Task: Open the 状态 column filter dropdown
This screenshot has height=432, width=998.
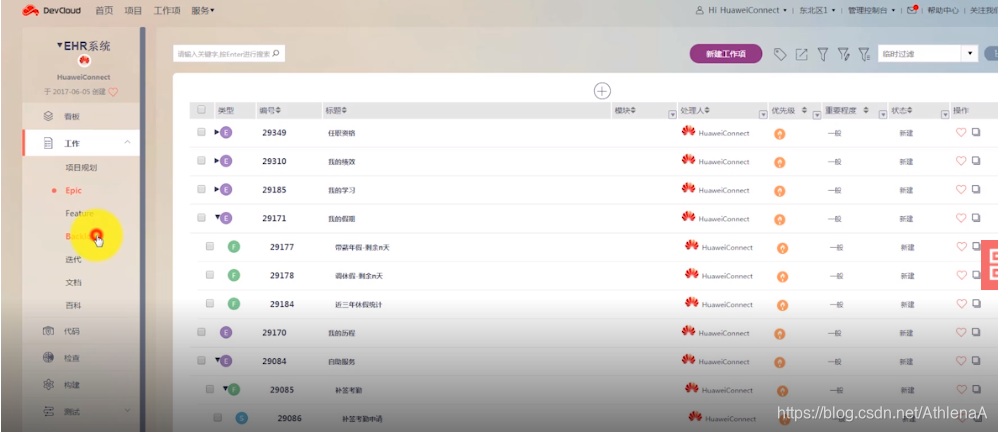Action: tap(945, 114)
